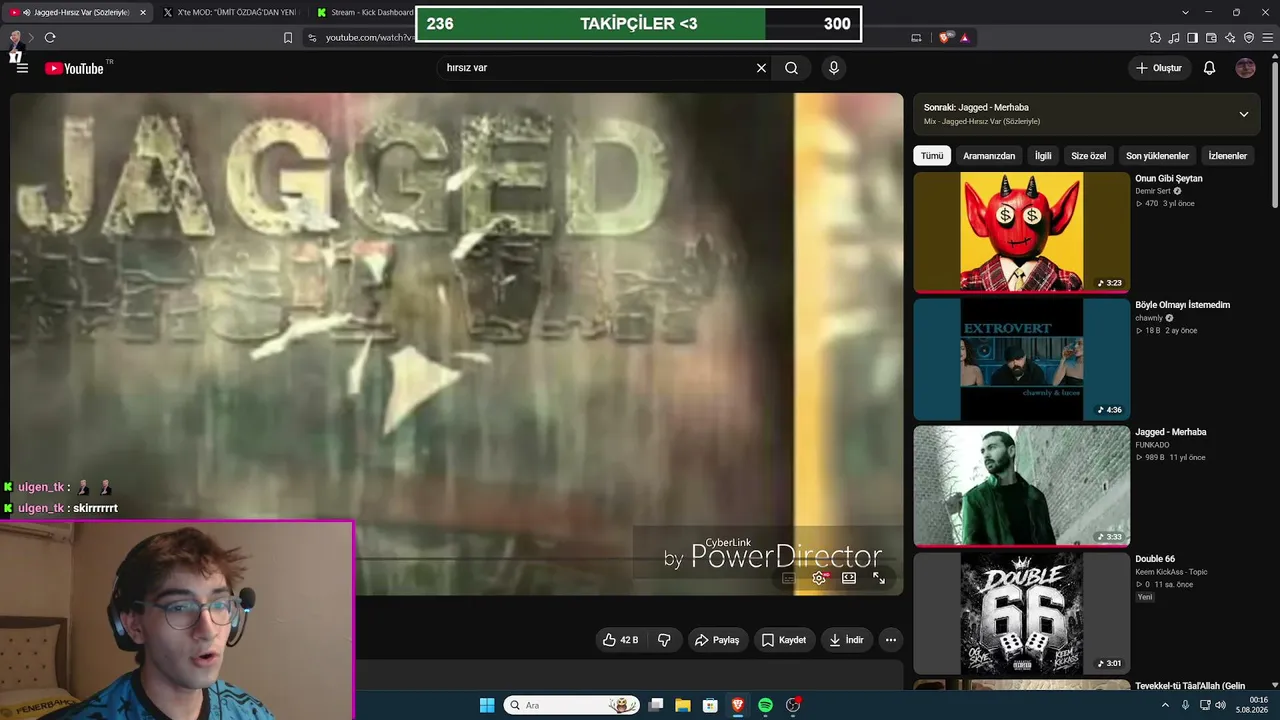Open File Explorer from the taskbar
This screenshot has height=720, width=1280.
click(682, 705)
